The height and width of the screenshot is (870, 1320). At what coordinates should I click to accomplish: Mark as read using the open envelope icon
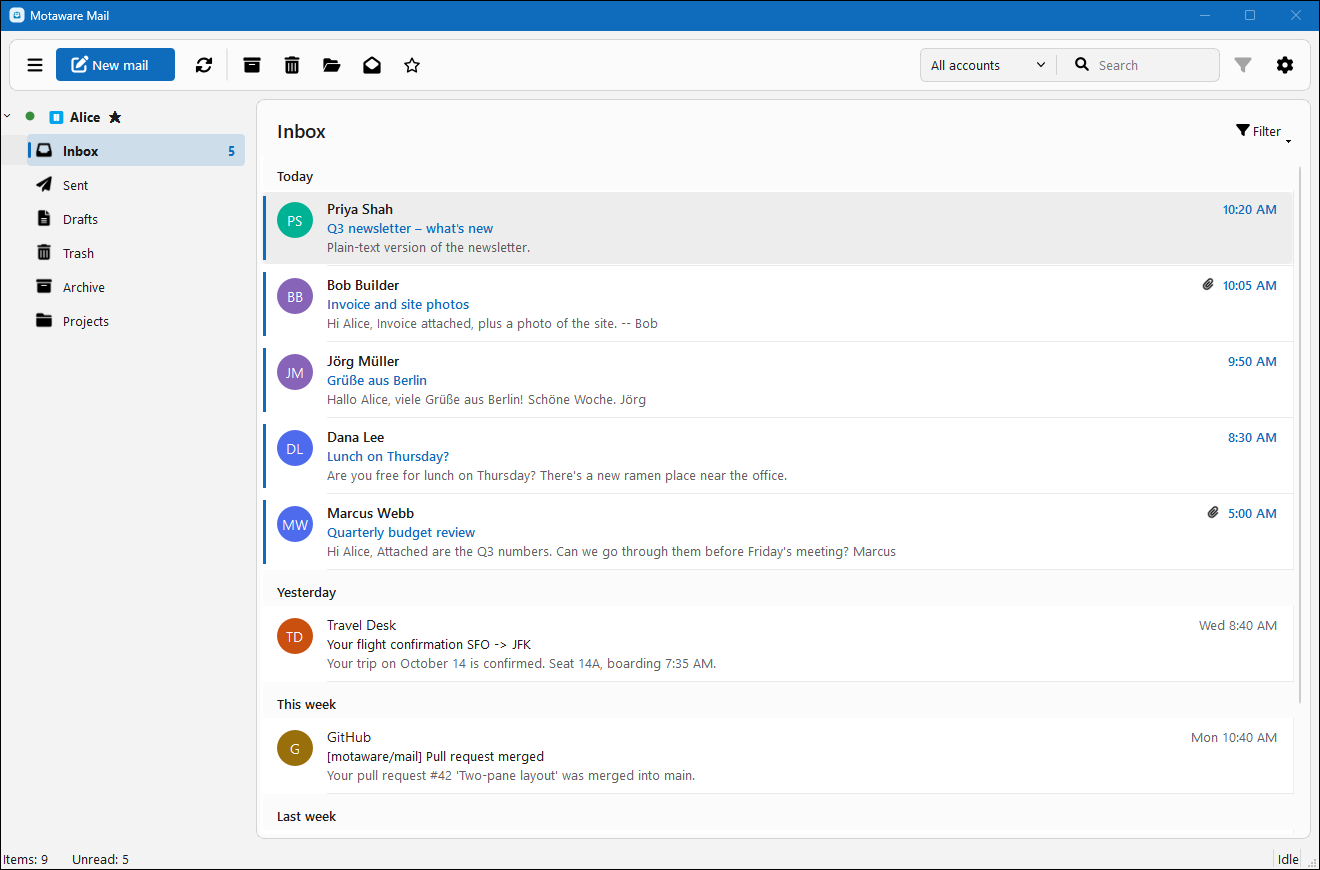pyautogui.click(x=372, y=65)
